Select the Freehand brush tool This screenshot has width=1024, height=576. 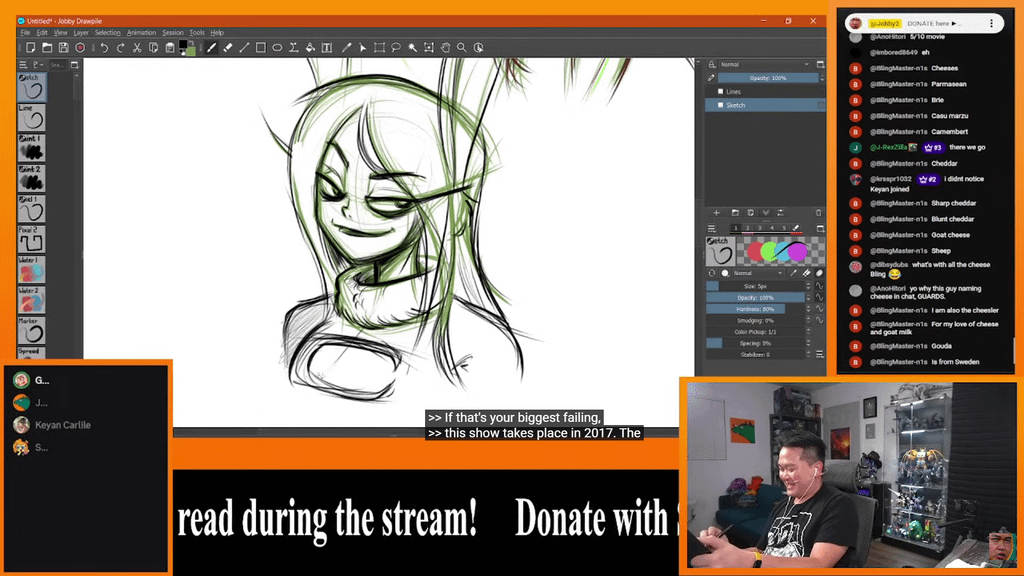[212, 48]
